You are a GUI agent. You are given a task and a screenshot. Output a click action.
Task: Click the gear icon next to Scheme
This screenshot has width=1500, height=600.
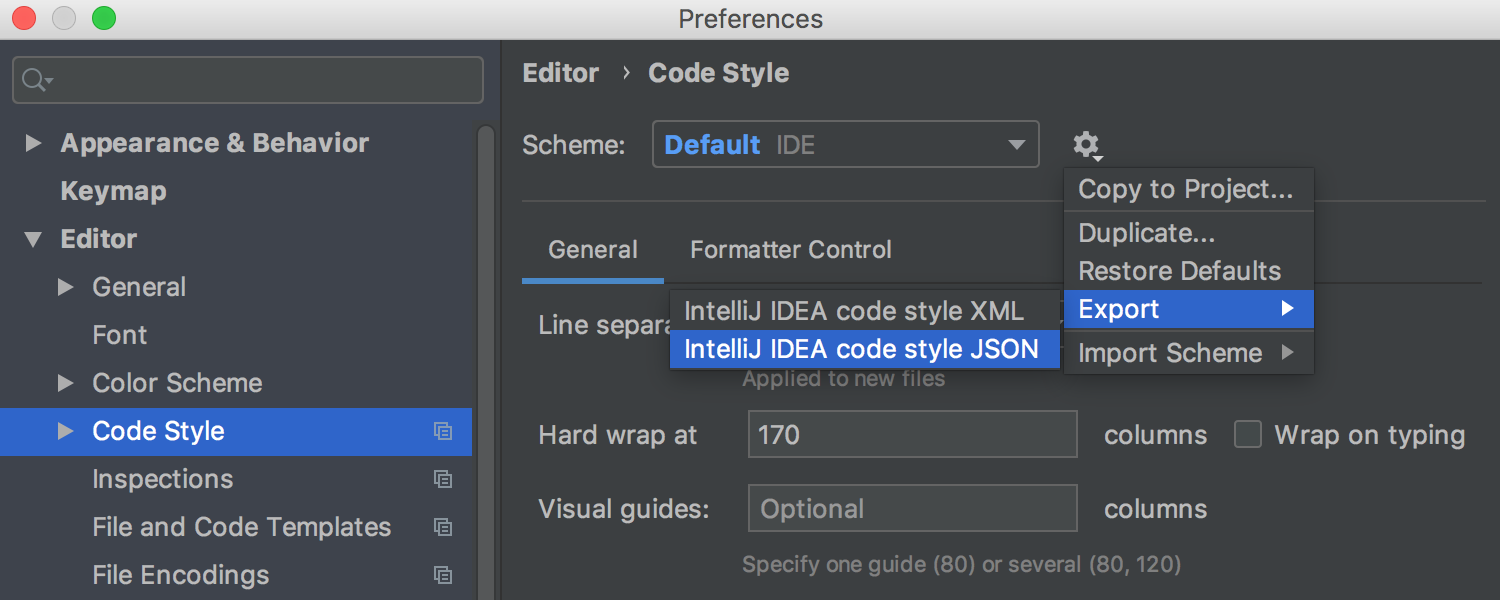1086,145
